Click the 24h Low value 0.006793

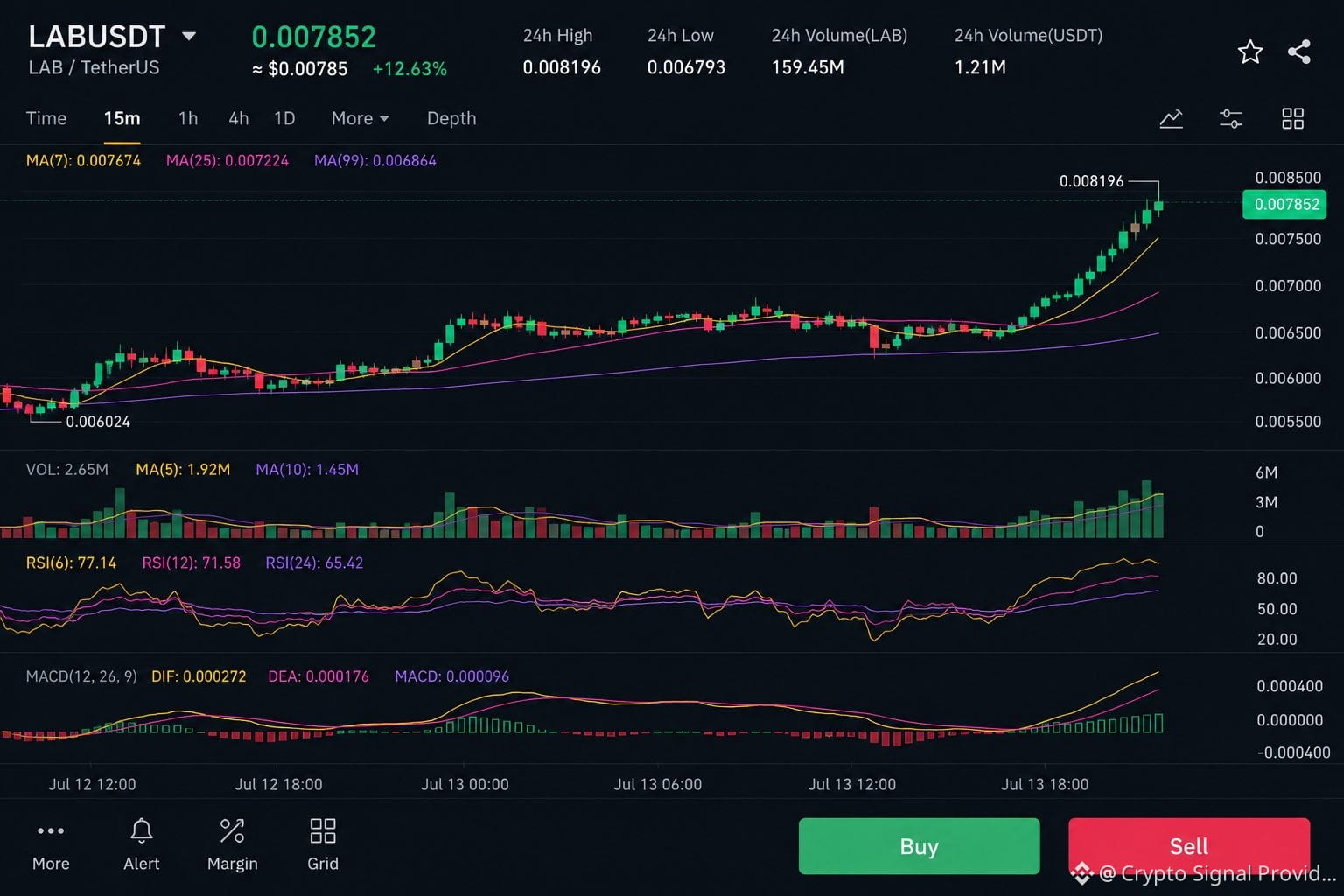pyautogui.click(x=686, y=67)
